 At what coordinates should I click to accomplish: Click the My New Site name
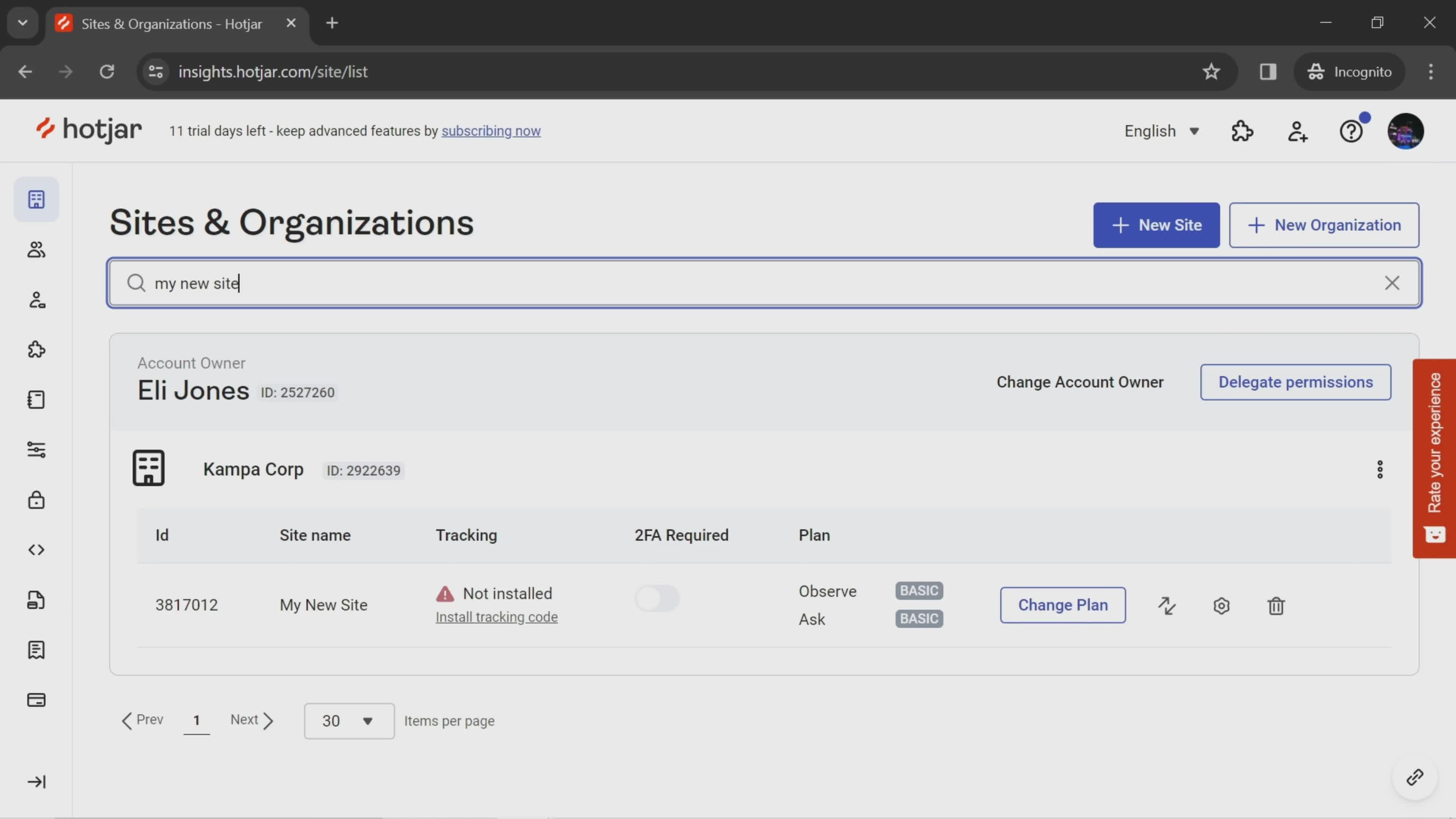tap(323, 606)
